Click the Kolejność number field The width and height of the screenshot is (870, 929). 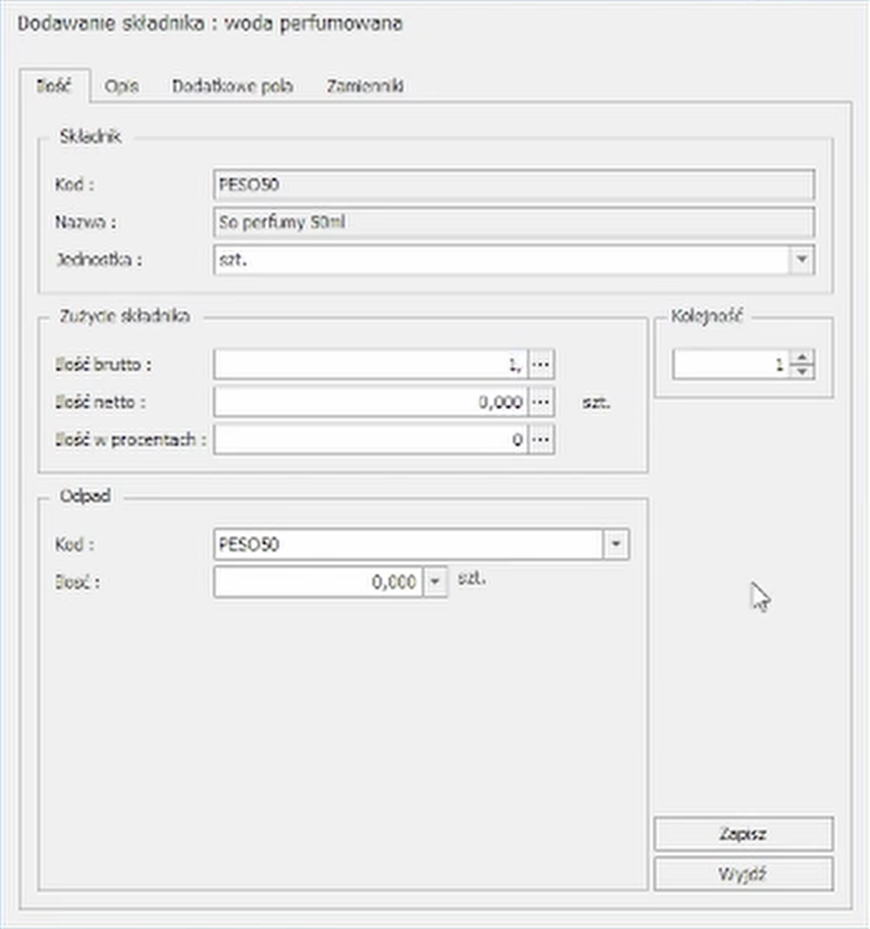tap(730, 365)
